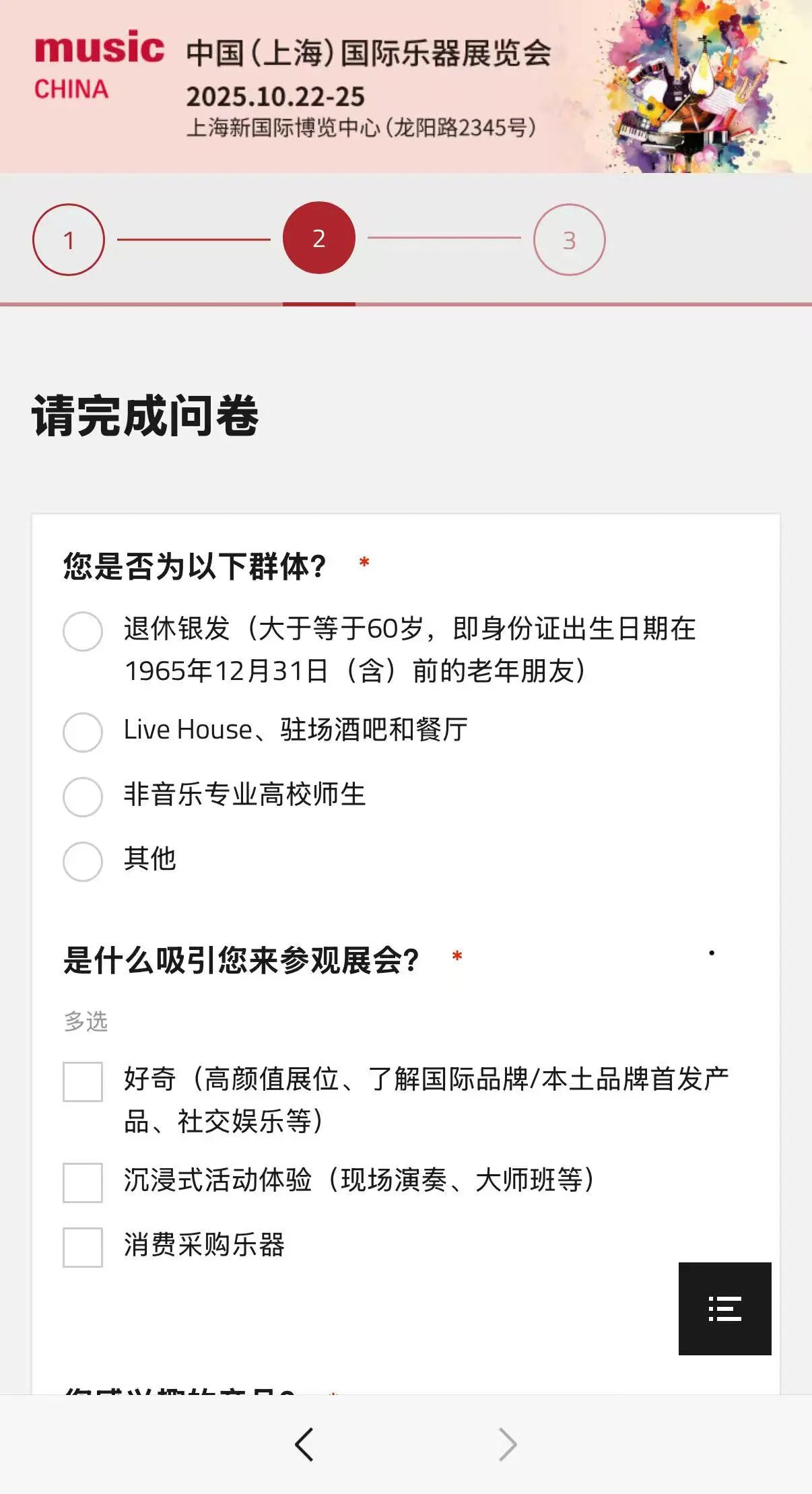Viewport: 812px width, 1494px height.
Task: Go to step 1 circle
Action: [69, 240]
